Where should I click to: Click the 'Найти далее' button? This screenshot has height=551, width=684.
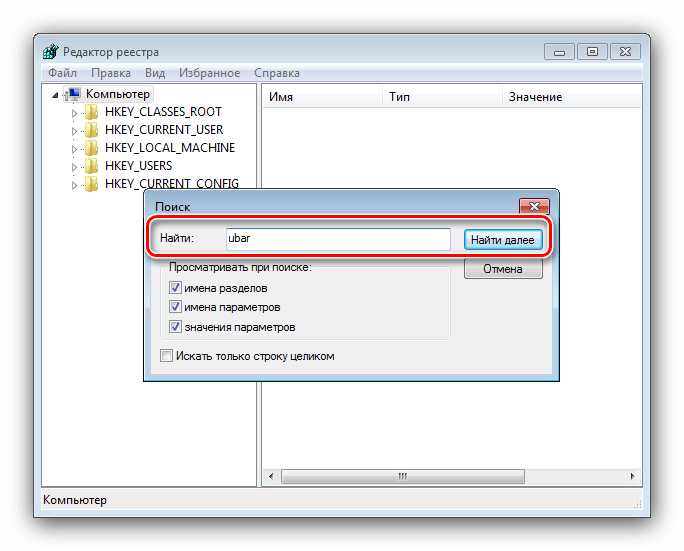click(x=503, y=240)
